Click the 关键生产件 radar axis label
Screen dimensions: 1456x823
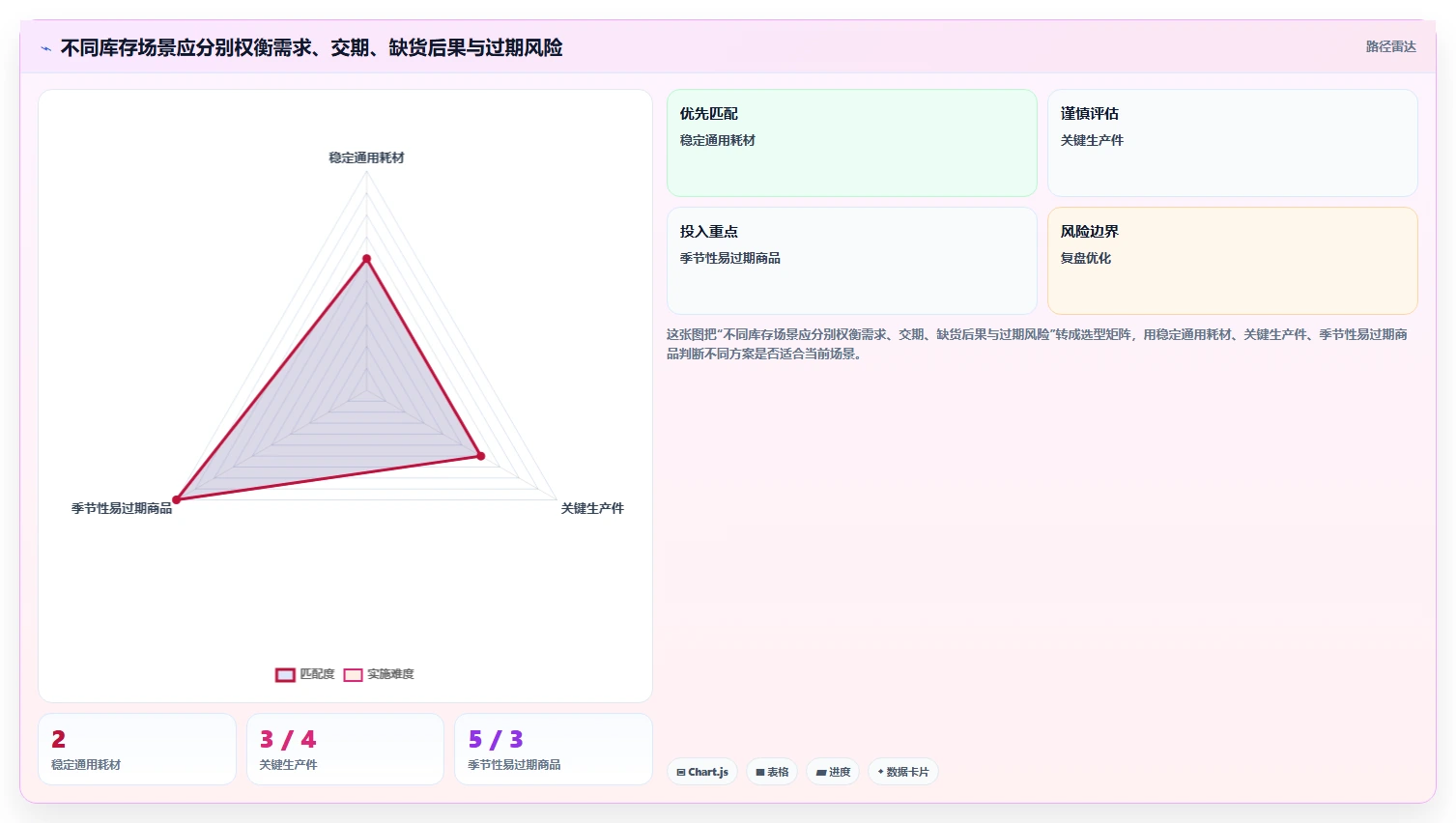(592, 508)
